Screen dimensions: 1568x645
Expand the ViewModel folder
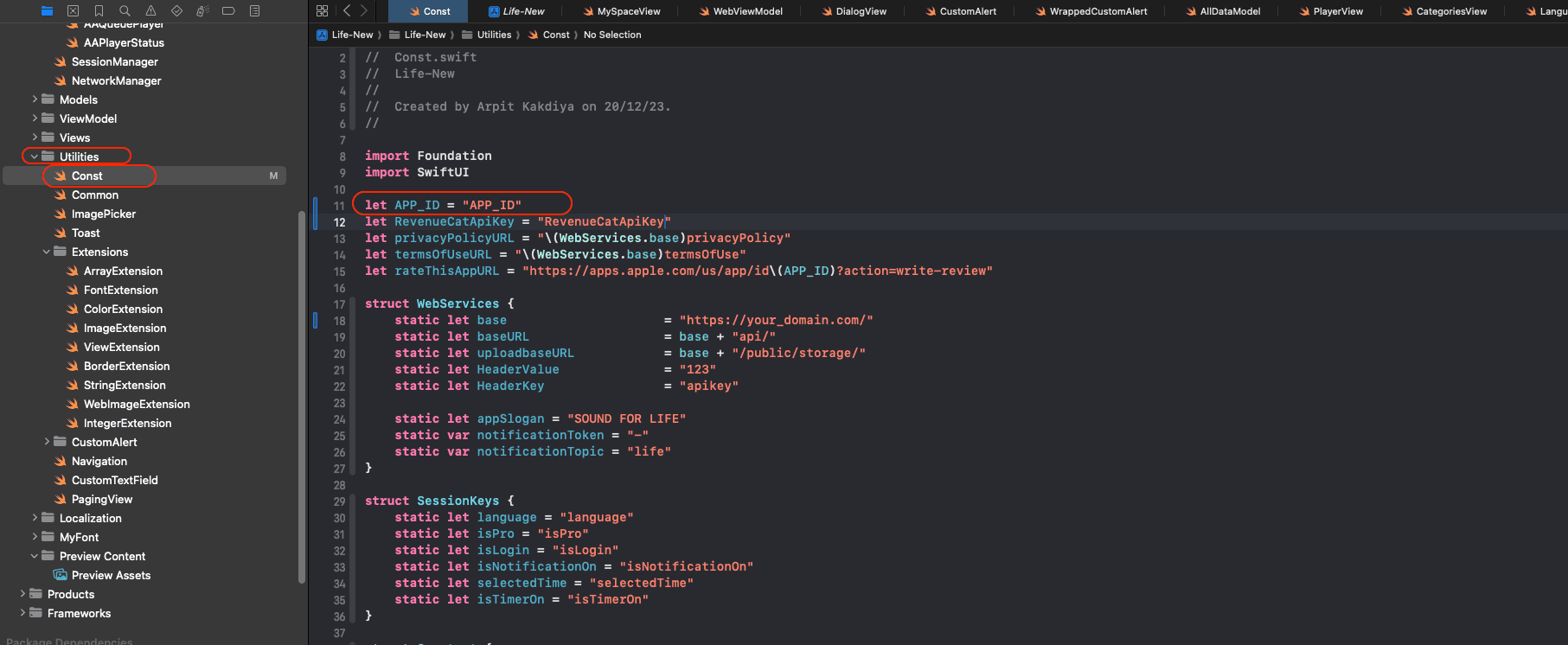[35, 118]
